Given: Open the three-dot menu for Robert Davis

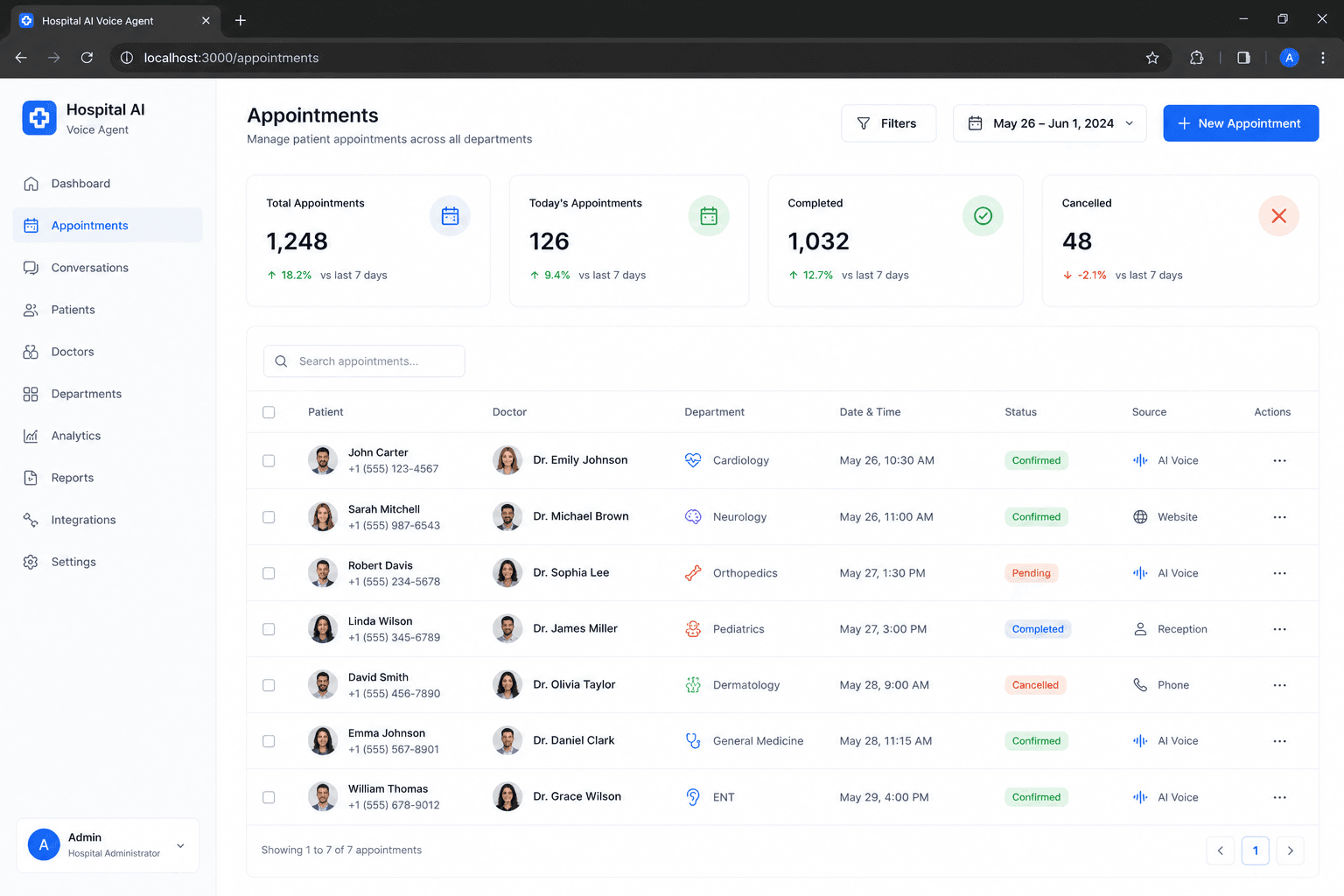Looking at the screenshot, I should (1279, 573).
